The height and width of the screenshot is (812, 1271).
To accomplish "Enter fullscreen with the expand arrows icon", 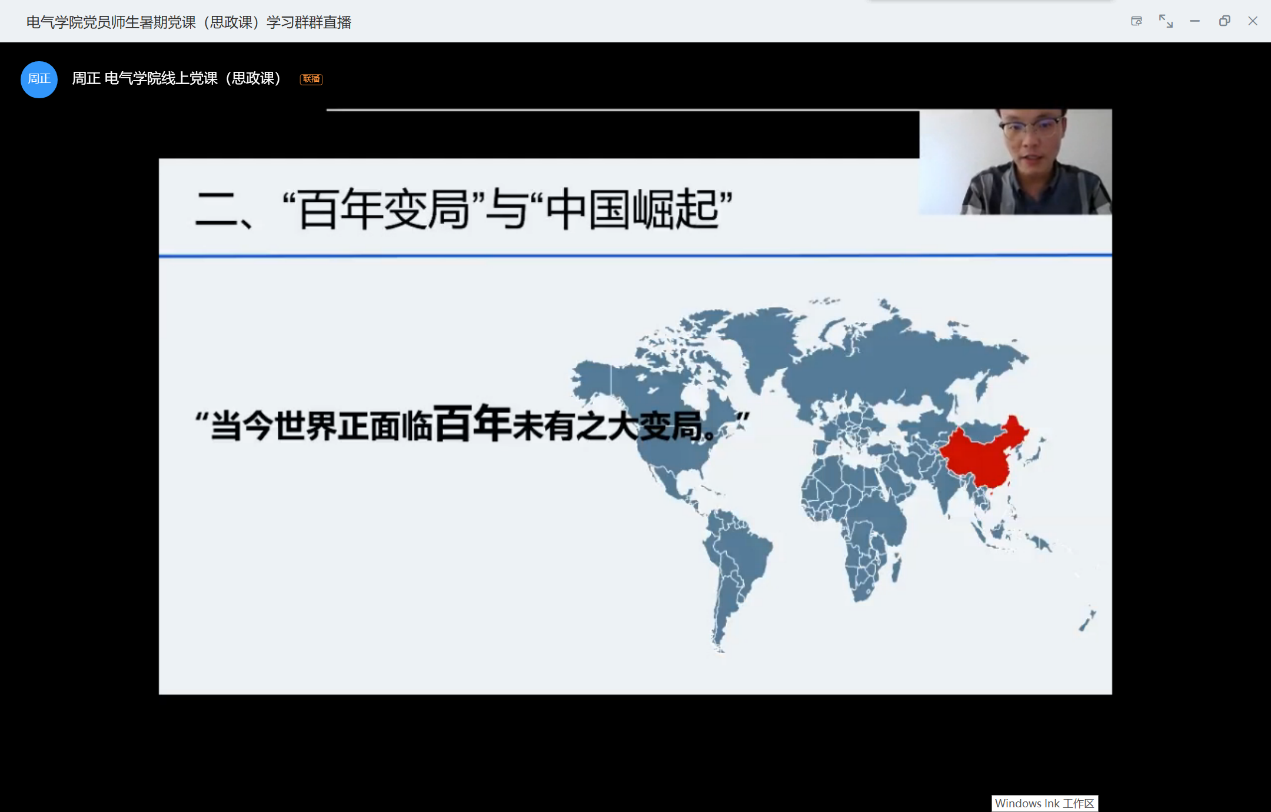I will click(x=1165, y=21).
